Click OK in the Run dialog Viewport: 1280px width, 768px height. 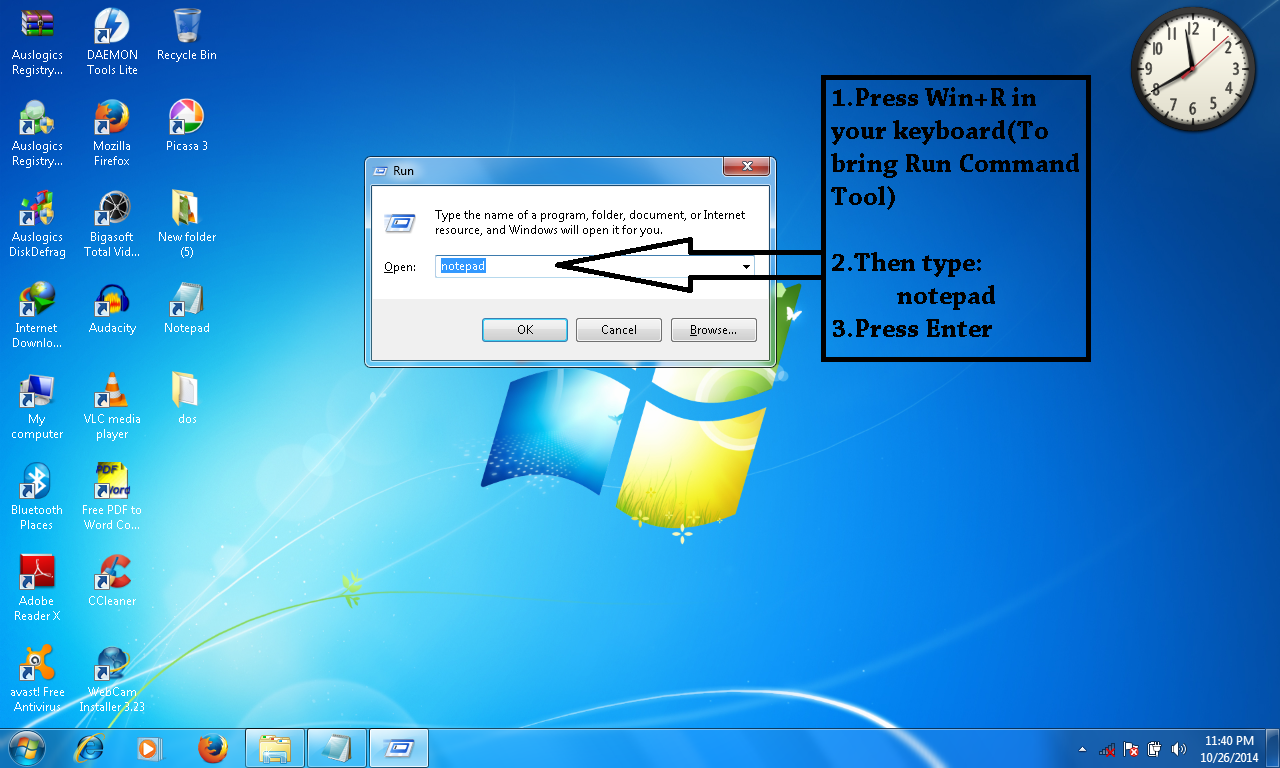click(x=525, y=330)
